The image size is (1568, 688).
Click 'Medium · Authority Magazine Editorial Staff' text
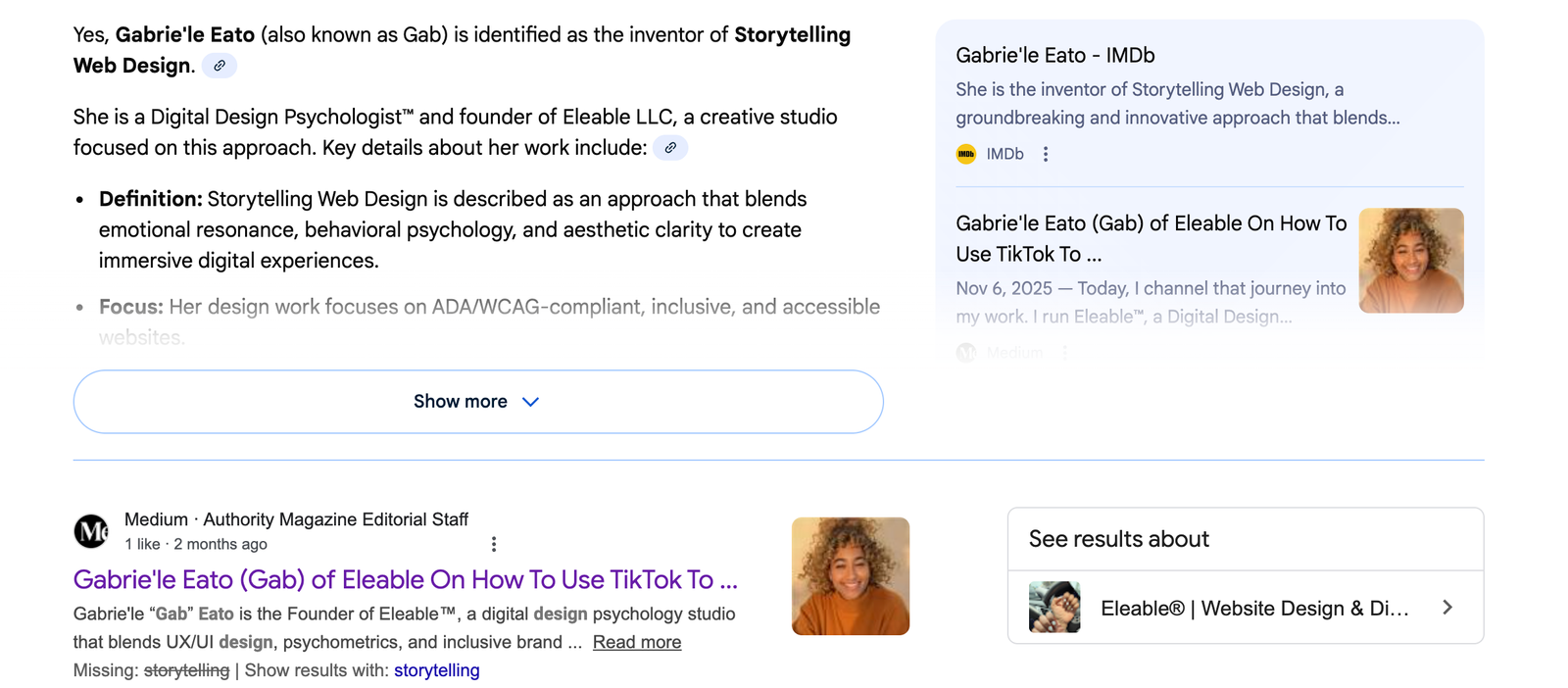[296, 519]
